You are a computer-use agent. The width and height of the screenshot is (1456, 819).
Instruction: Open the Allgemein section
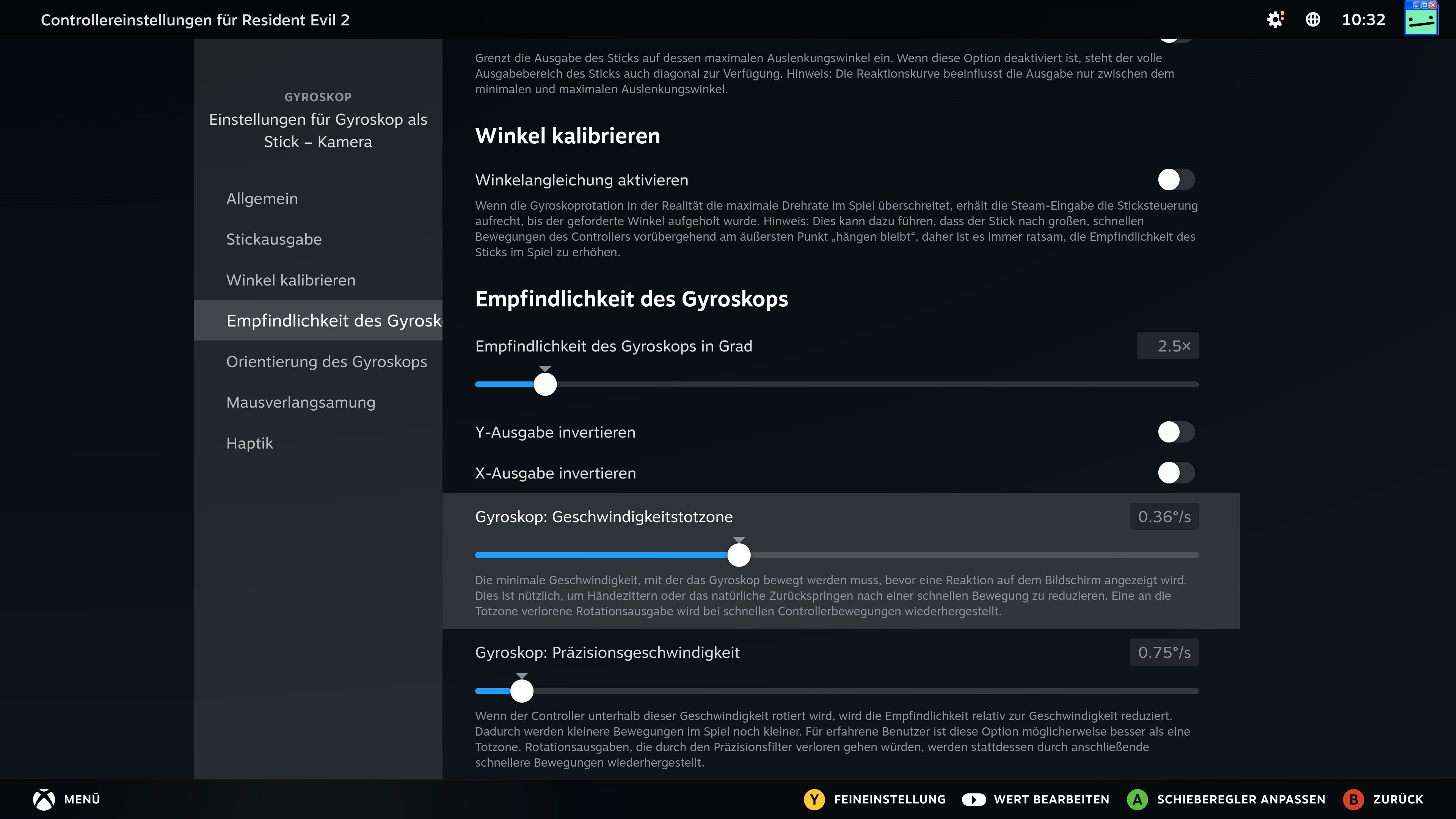(262, 198)
